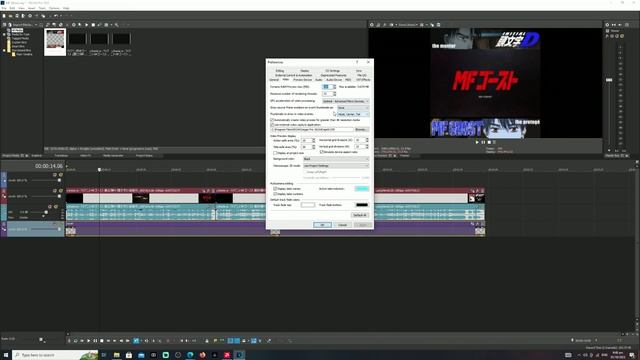The image size is (640, 360).
Task: Open Background color dropdown showing Black
Action: coord(336,159)
